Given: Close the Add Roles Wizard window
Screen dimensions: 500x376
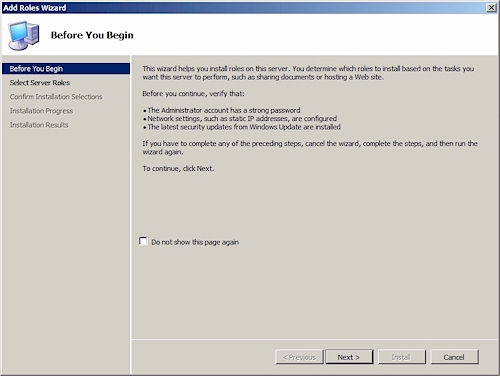Looking at the screenshot, I should coord(492,7).
